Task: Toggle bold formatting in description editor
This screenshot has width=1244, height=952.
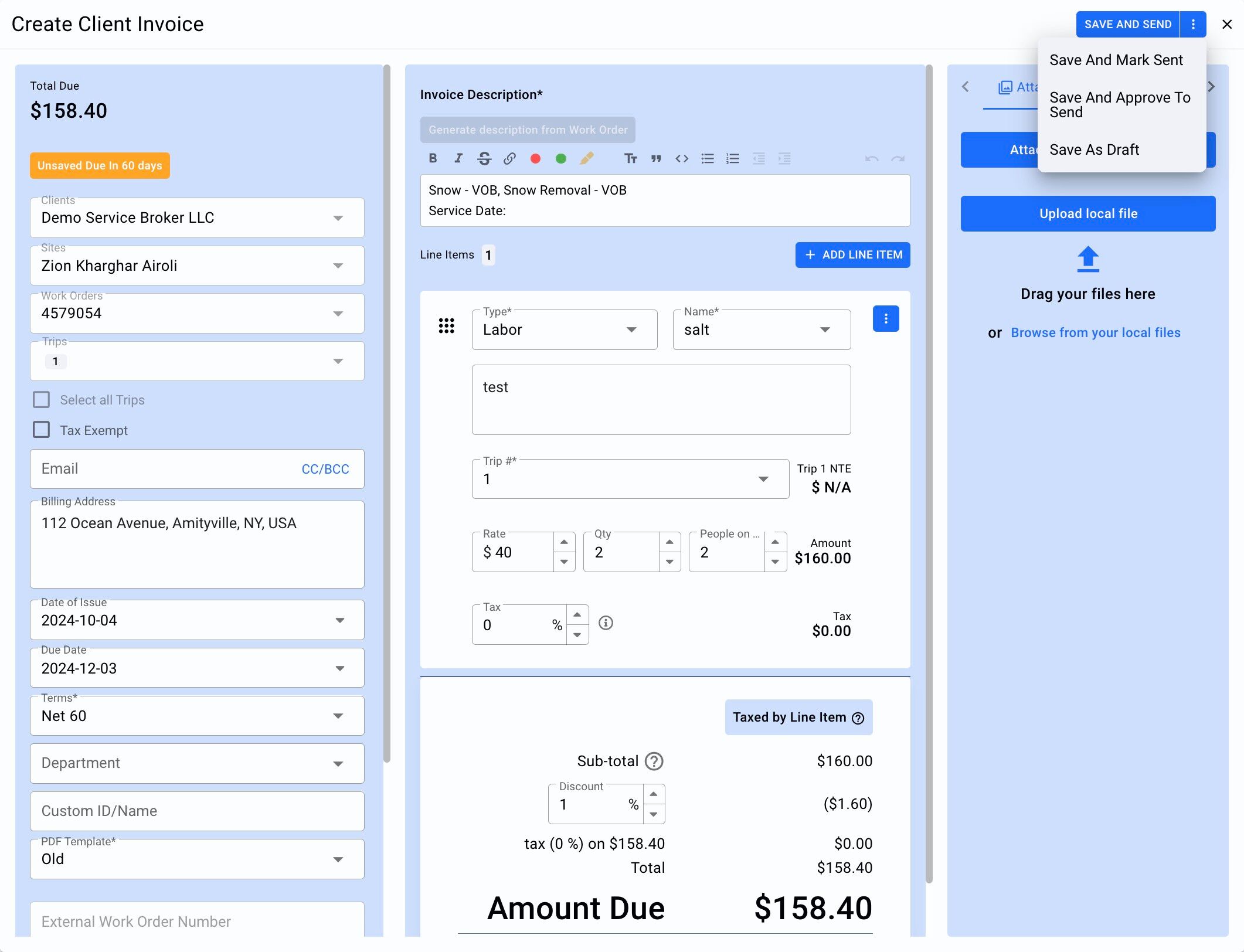Action: 433,158
